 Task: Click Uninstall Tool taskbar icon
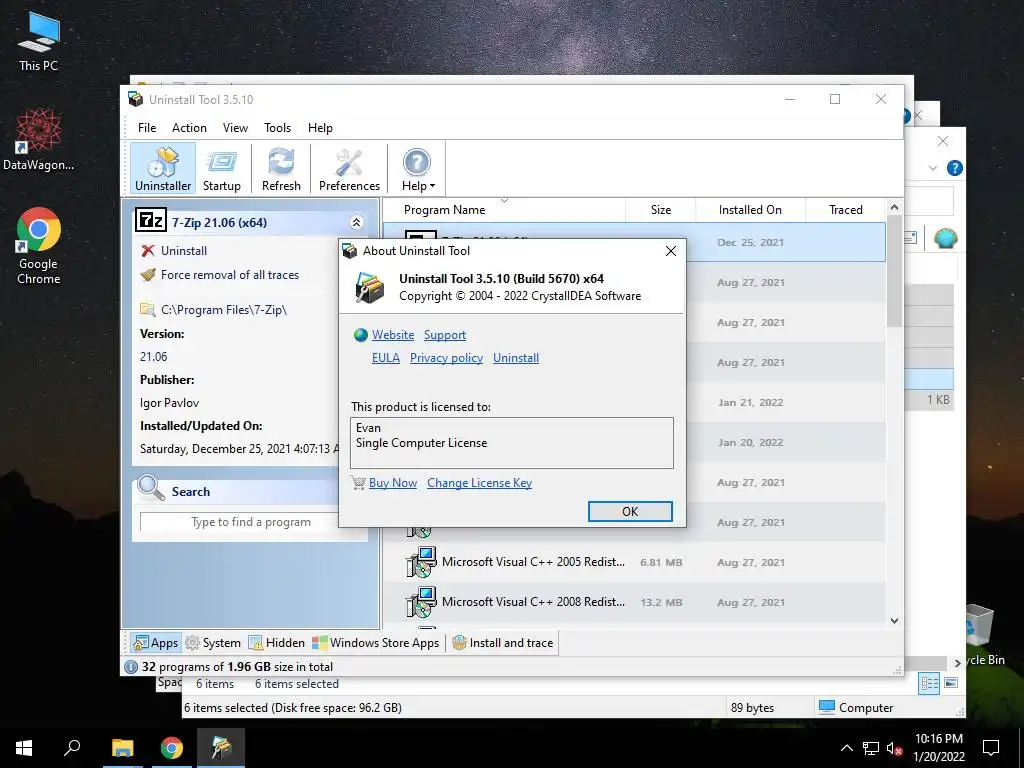[x=221, y=748]
